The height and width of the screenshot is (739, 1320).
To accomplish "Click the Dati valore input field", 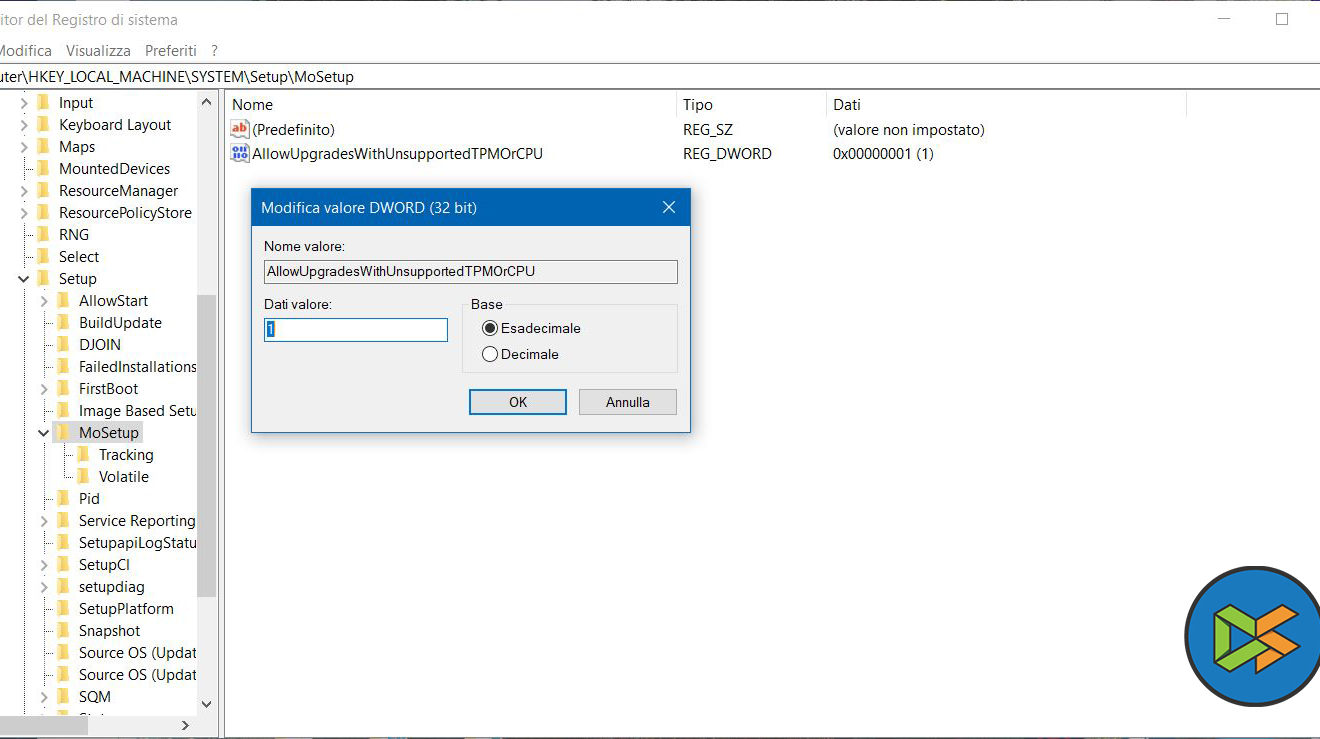I will 356,329.
